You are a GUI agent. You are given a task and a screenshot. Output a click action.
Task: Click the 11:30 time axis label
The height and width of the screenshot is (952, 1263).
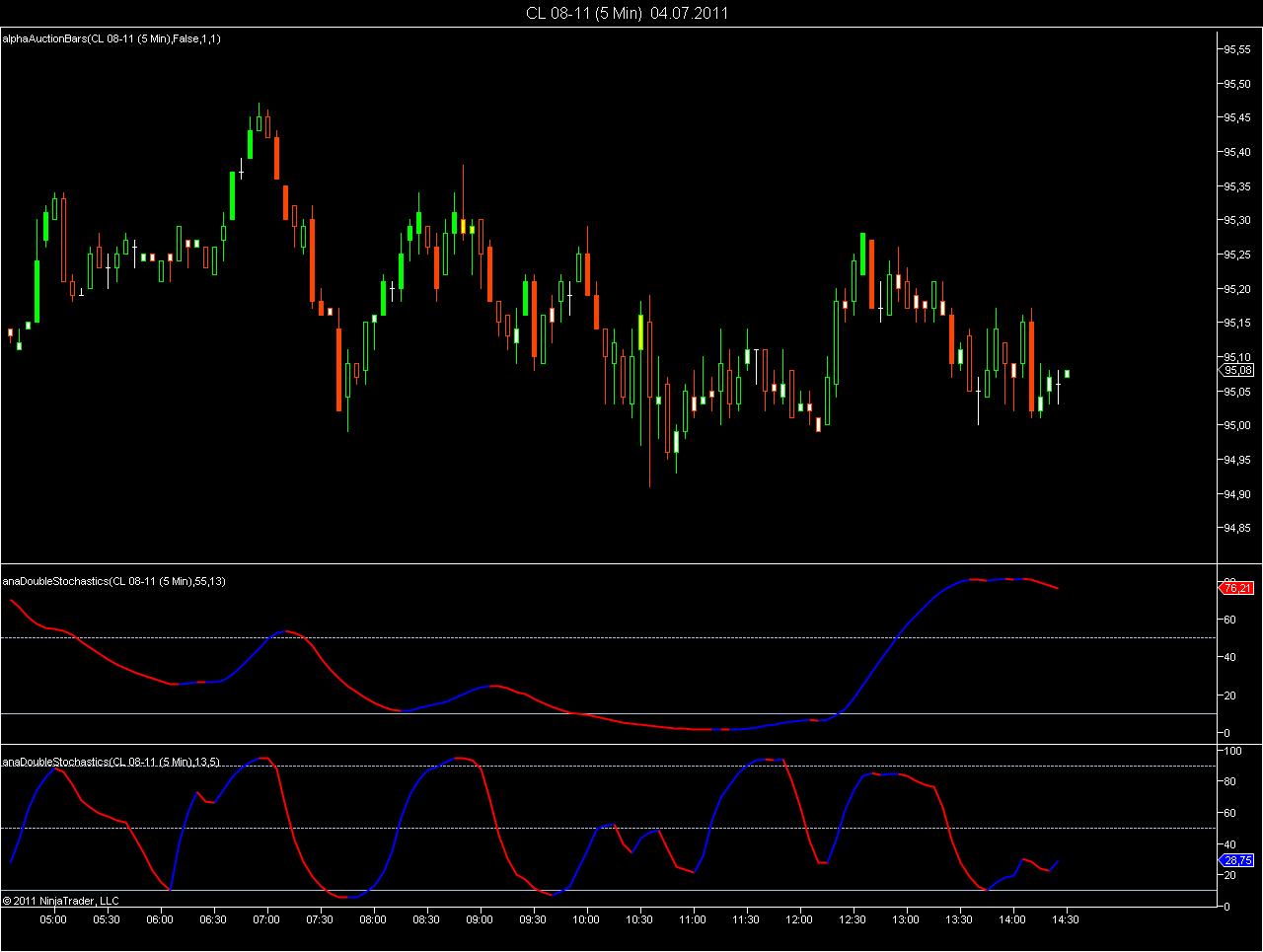[x=746, y=919]
